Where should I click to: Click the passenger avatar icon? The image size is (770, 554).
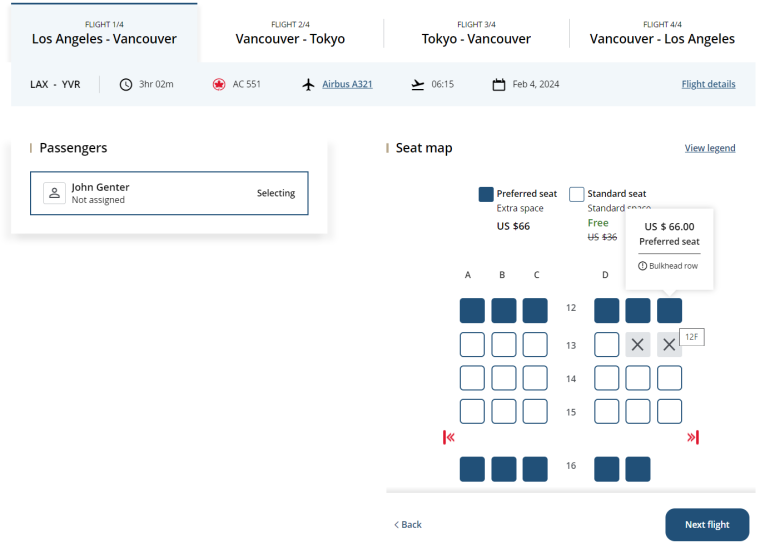pos(54,193)
